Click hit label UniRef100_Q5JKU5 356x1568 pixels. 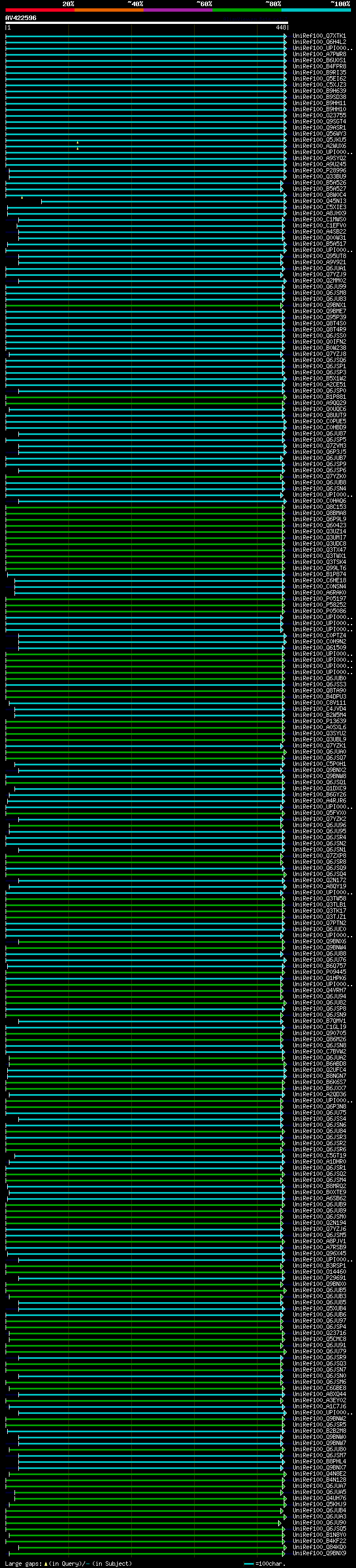pos(319,140)
